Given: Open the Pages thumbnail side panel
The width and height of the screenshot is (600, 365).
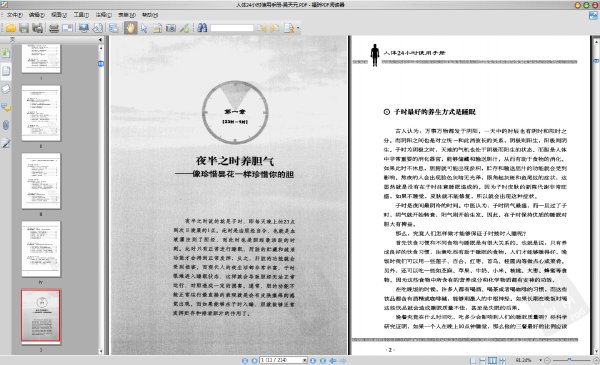Looking at the screenshot, I should 6,71.
